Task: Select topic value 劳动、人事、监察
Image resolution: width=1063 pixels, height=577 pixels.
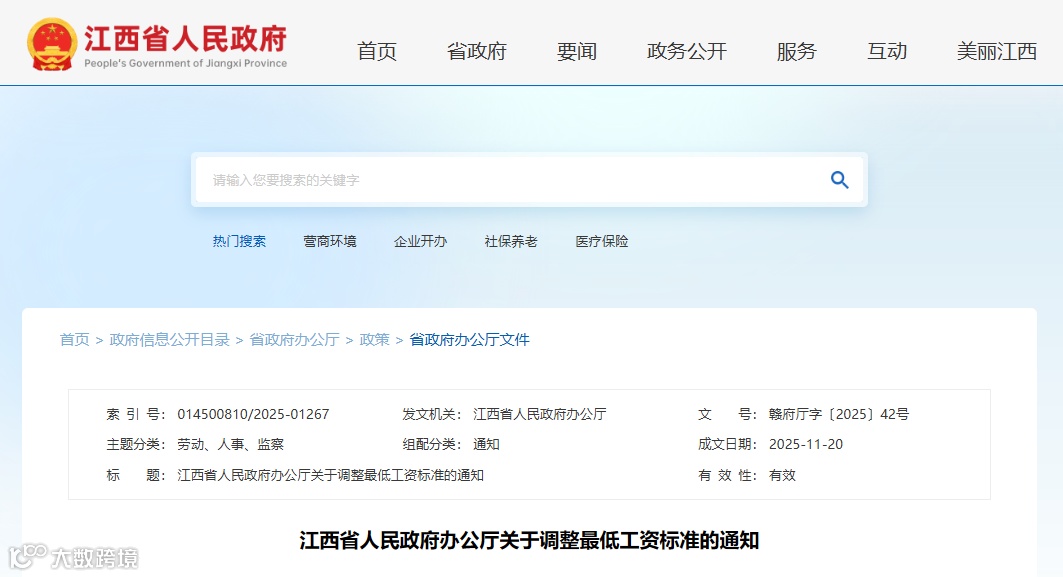Action: click(x=230, y=445)
